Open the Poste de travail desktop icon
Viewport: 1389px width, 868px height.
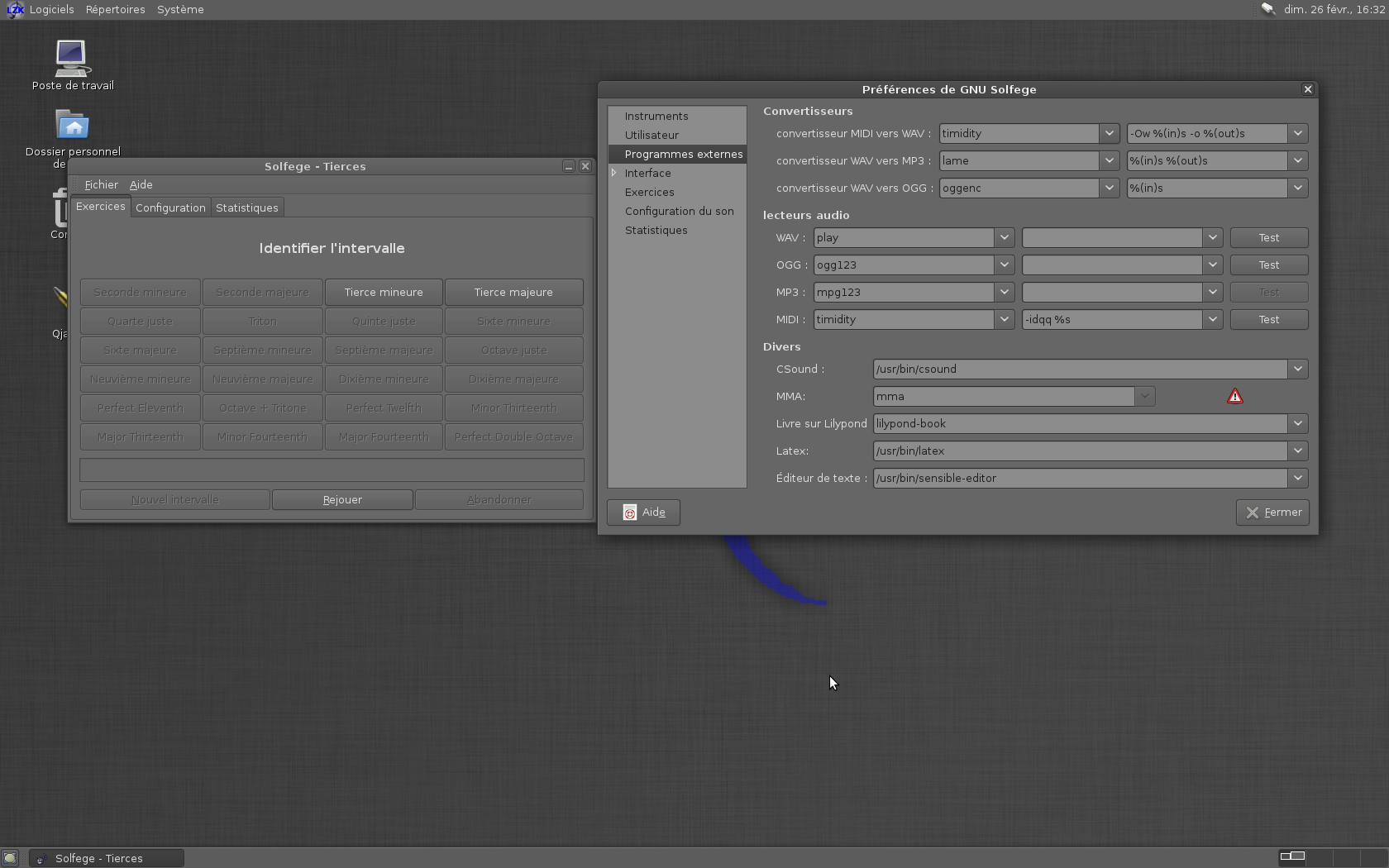coord(73,64)
